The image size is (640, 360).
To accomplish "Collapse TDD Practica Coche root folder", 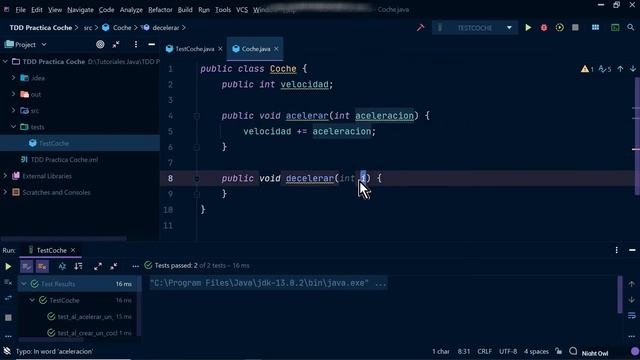I will coord(5,62).
